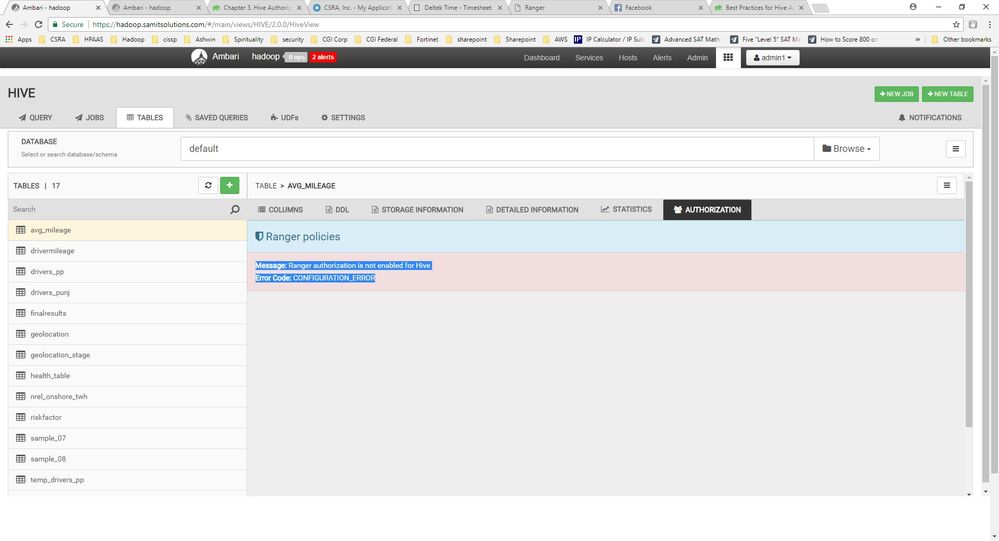The width and height of the screenshot is (999, 541).
Task: Open the table actions hamburger menu
Action: [x=946, y=185]
